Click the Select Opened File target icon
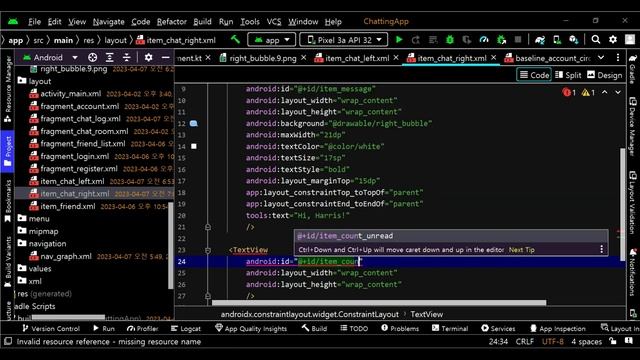640x360 pixels. coord(93,58)
